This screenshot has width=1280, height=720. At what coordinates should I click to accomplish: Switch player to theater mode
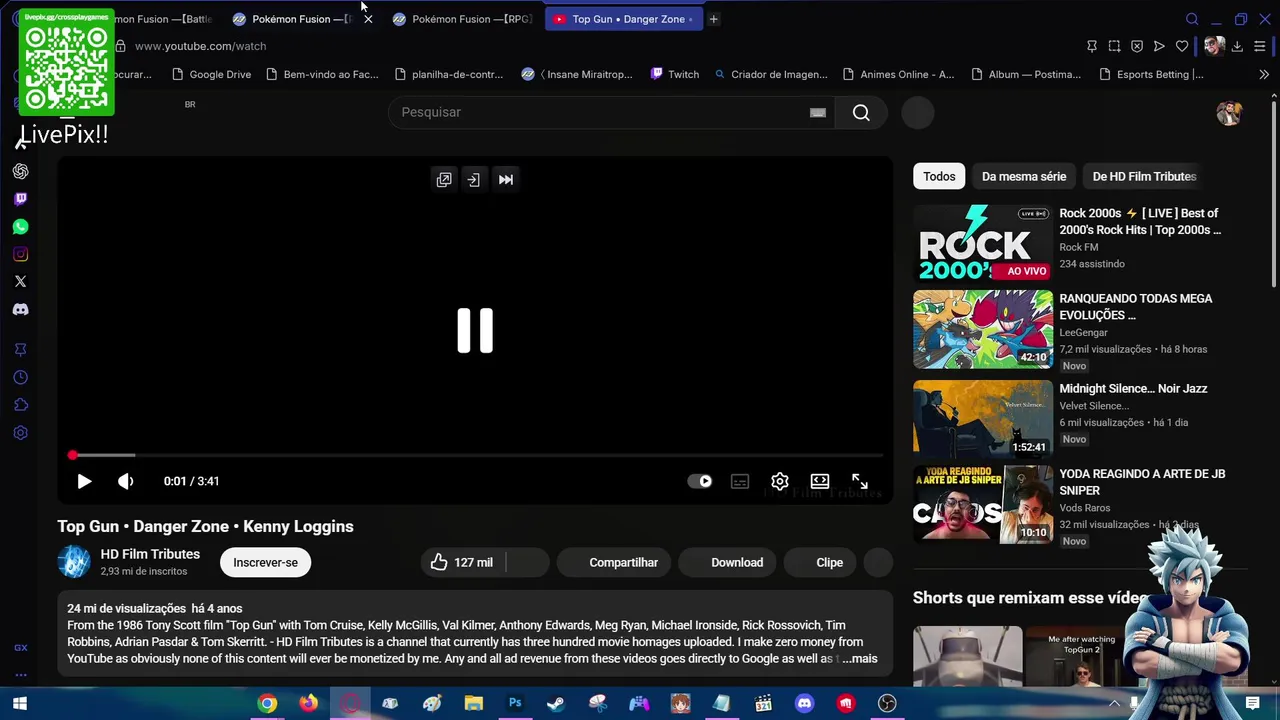(x=820, y=481)
